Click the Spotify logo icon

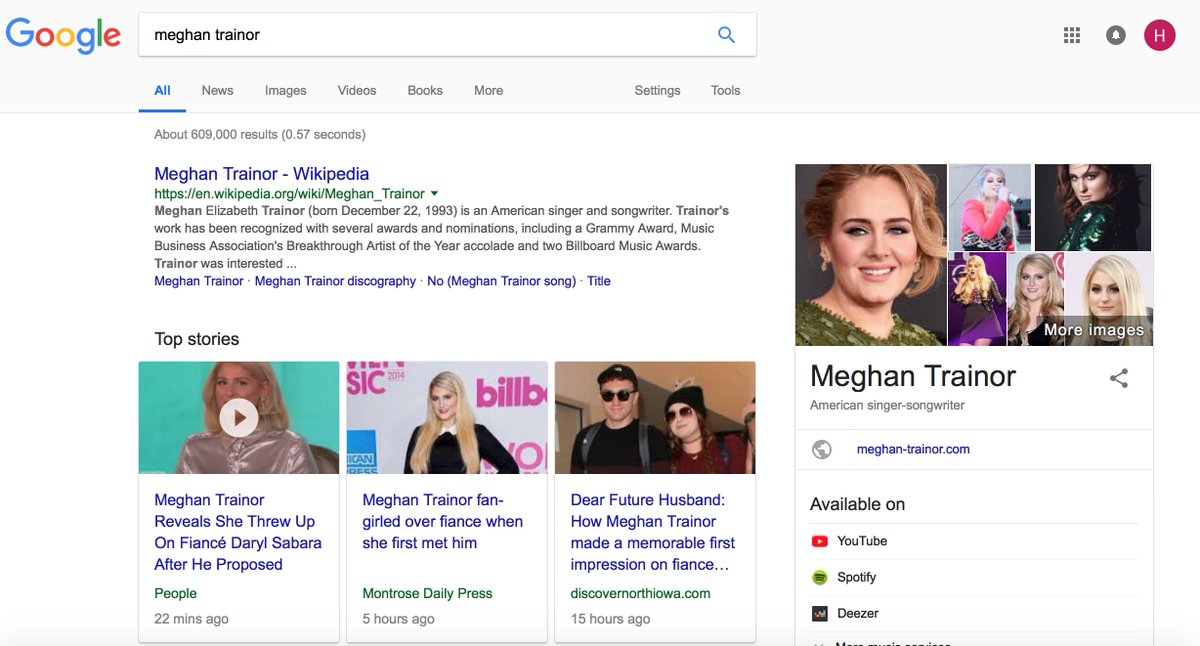820,577
